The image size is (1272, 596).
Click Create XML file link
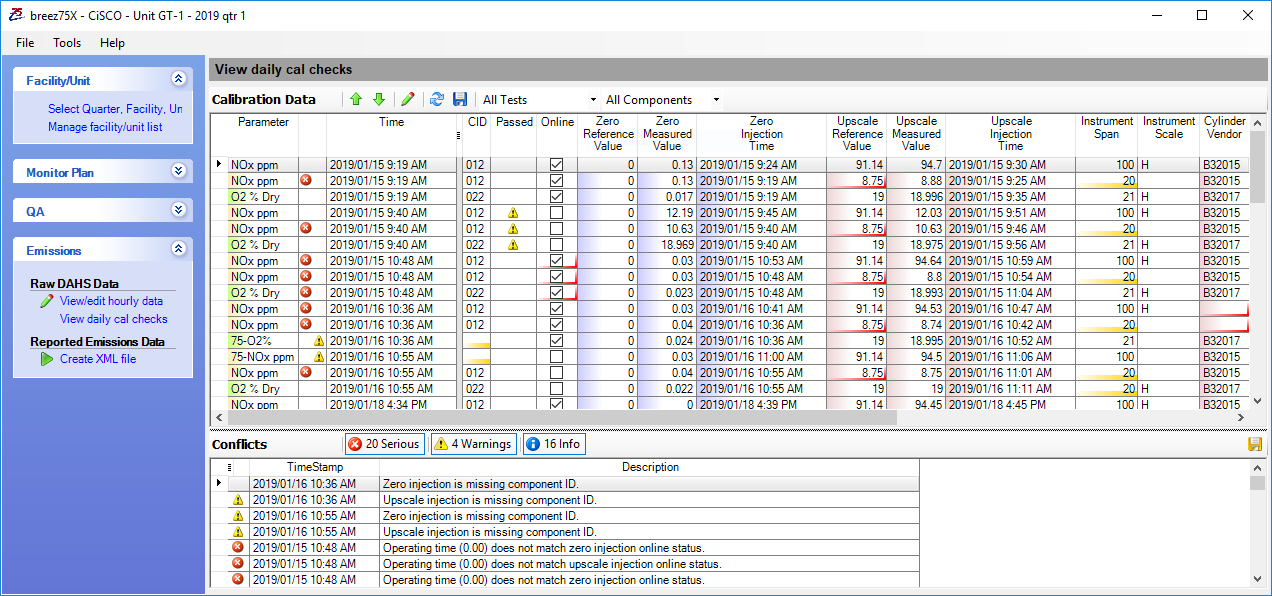(x=98, y=359)
